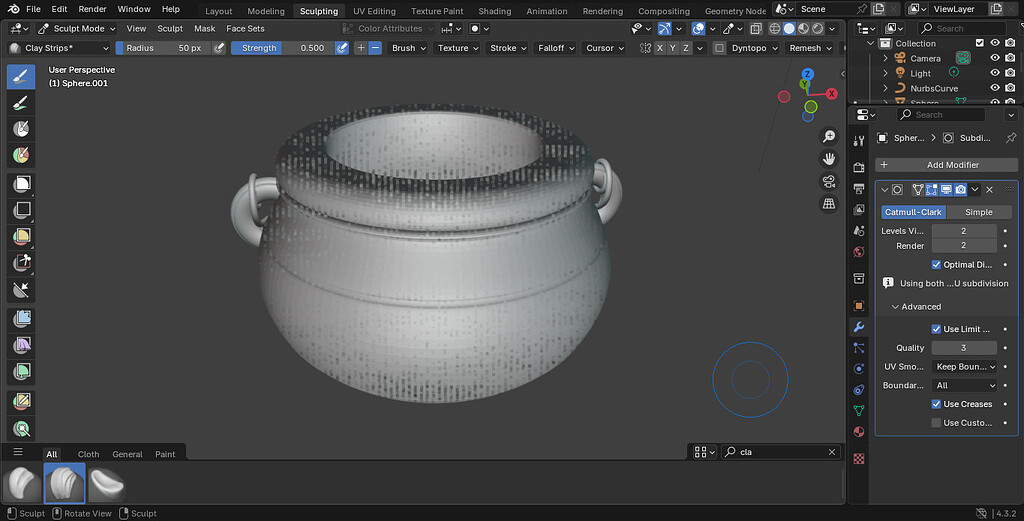1024x521 pixels.
Task: Select the Box Face Set tool
Action: (x=21, y=236)
